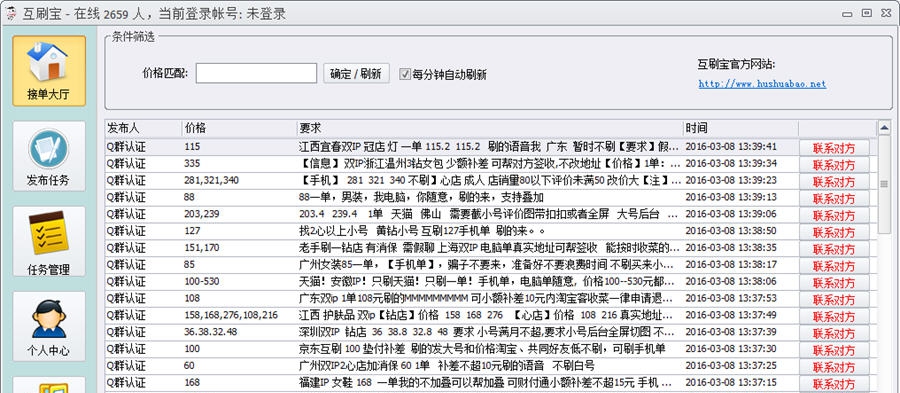
Task: Select price cell 100-530
Action: (201, 282)
